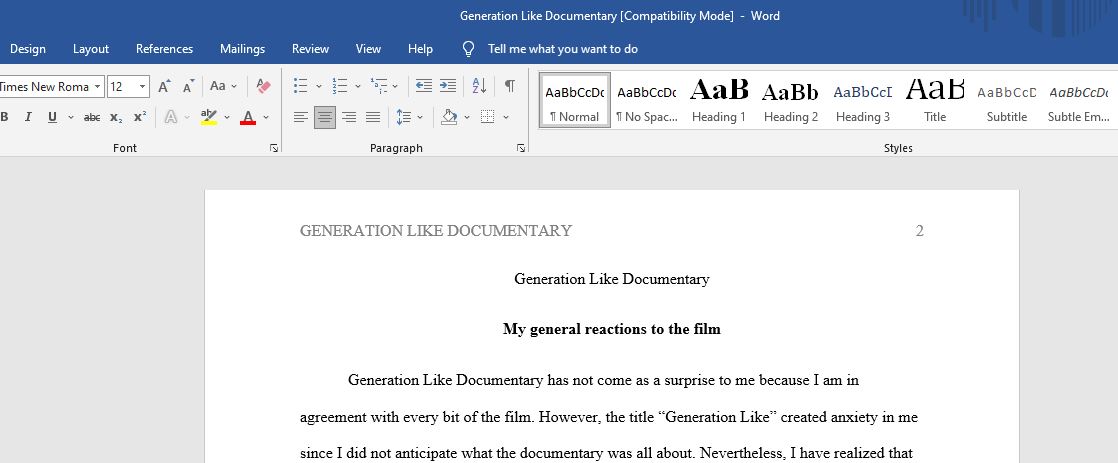Apply the Title style

935,100
